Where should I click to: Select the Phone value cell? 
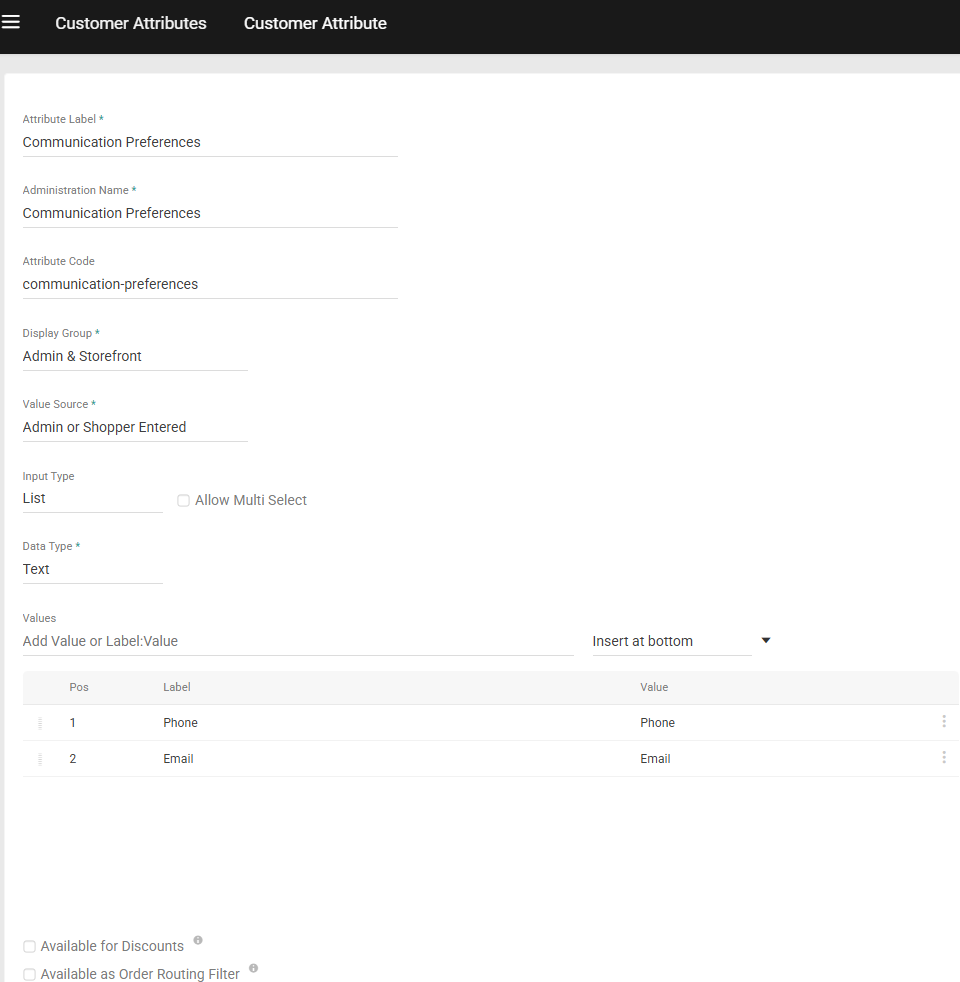[658, 723]
